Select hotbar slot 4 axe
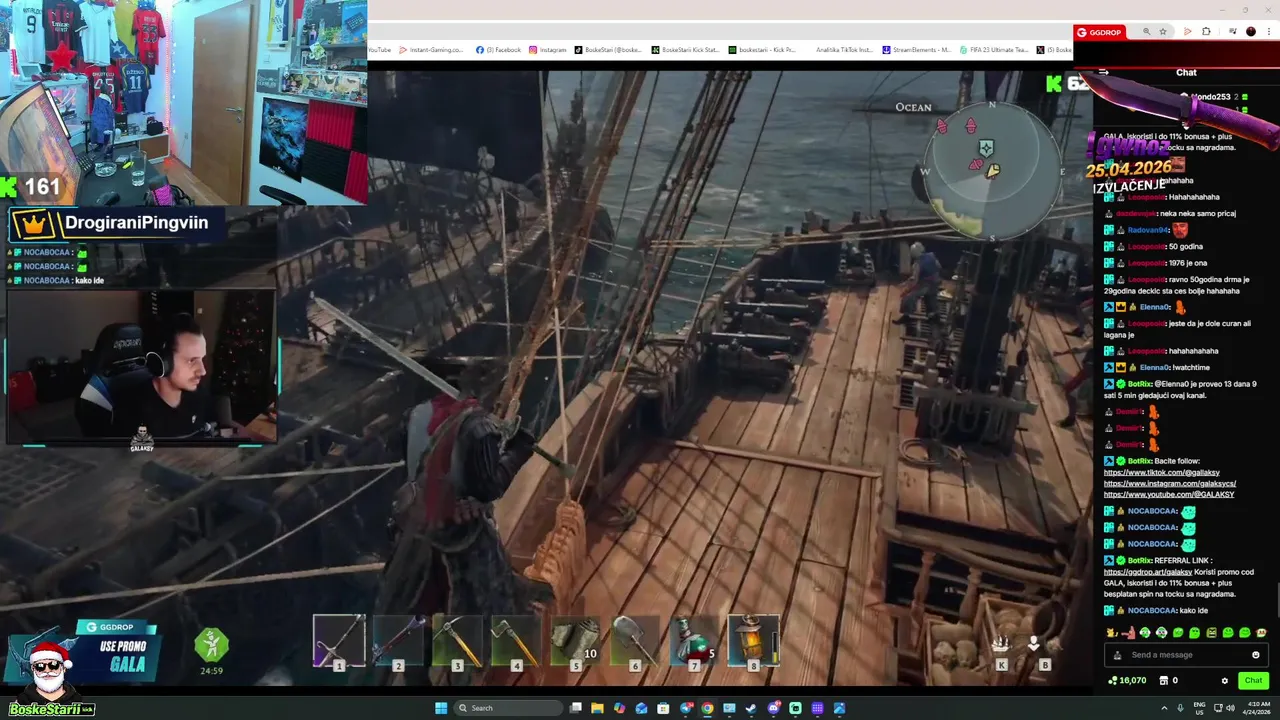 (516, 642)
